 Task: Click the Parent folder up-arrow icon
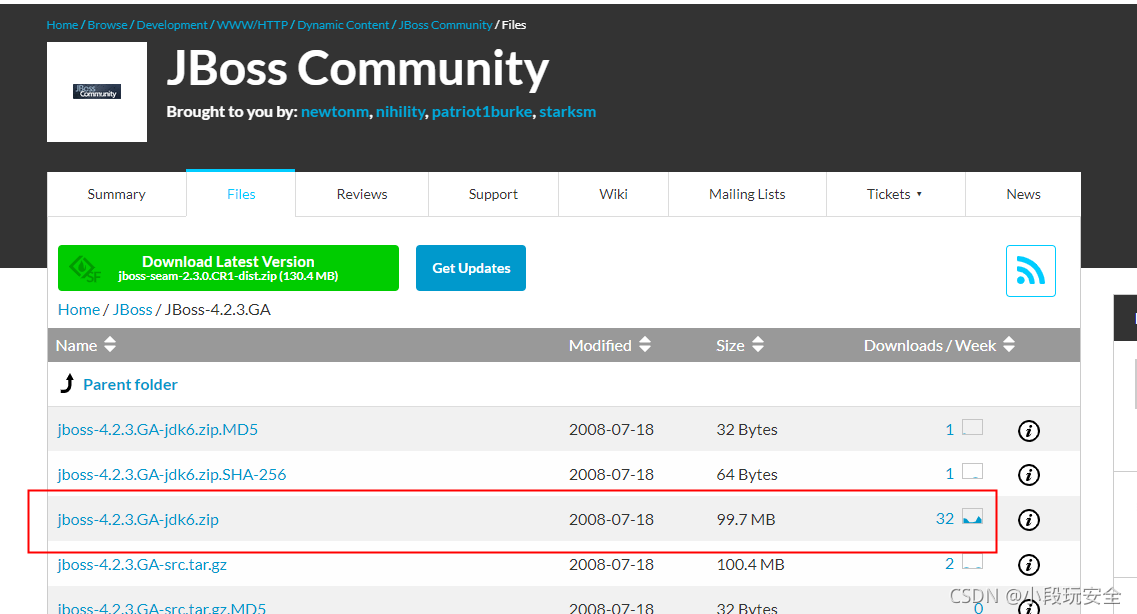67,383
